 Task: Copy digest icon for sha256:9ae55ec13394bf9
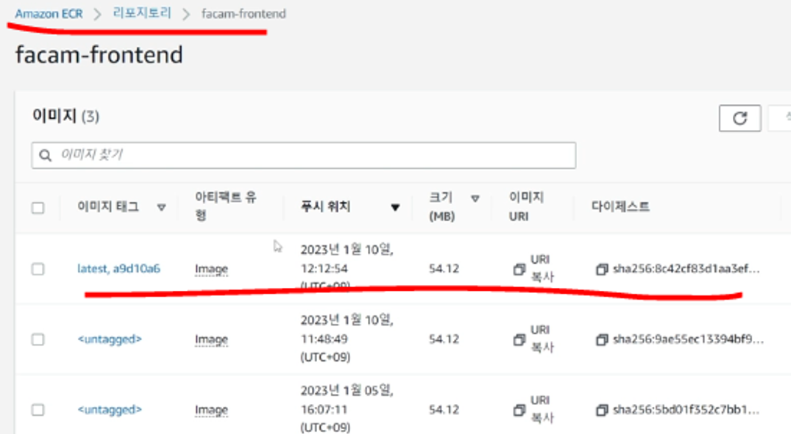[601, 340]
